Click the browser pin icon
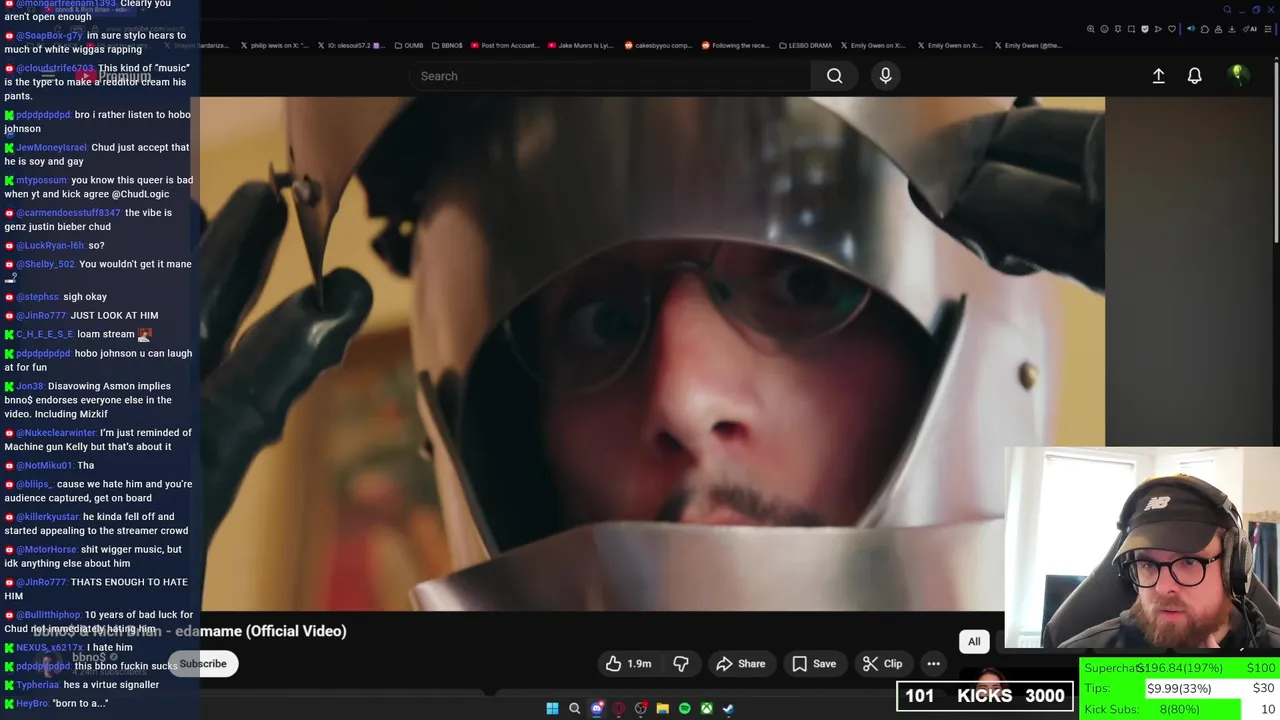This screenshot has height=720, width=1280. (x=1118, y=29)
